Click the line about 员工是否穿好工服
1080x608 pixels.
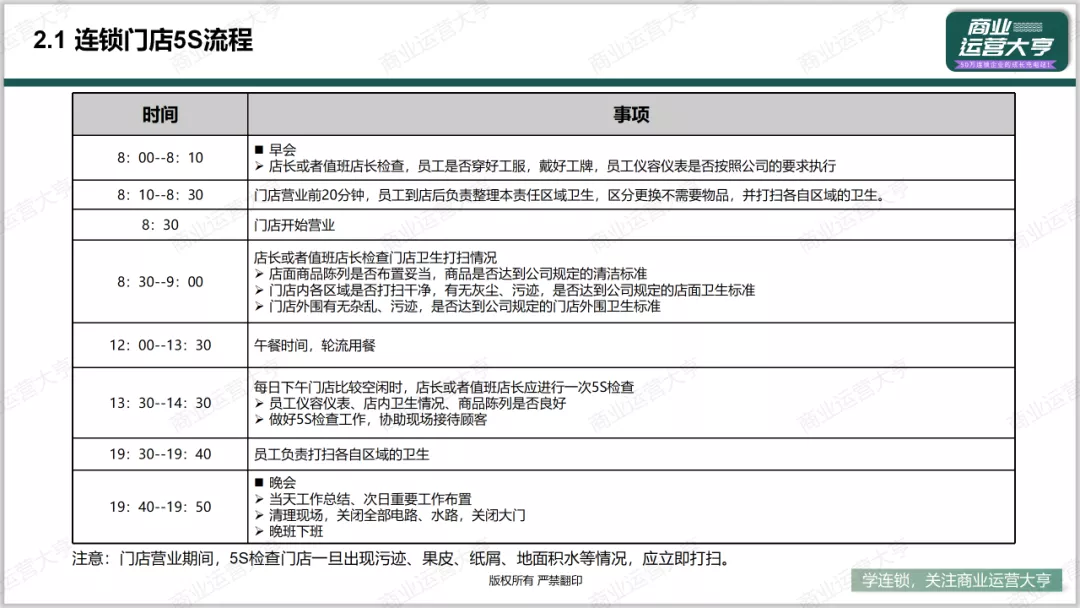pos(552,166)
